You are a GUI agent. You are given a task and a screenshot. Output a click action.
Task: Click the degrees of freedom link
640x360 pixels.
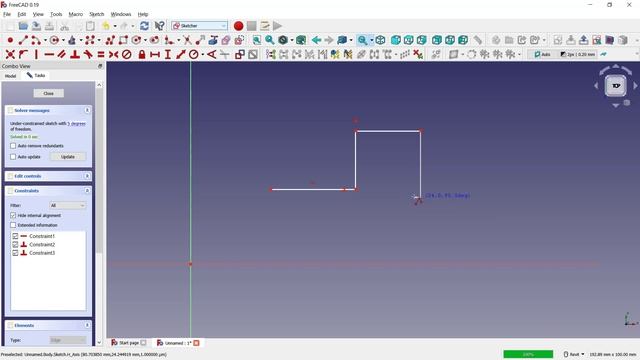coord(77,123)
